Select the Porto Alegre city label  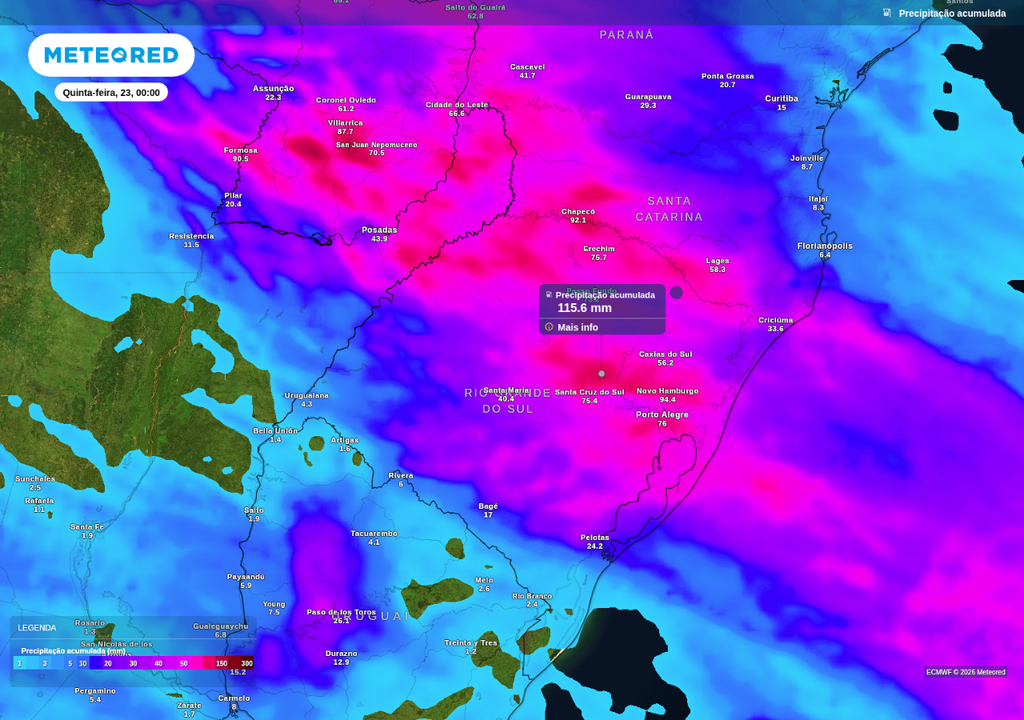tap(662, 415)
